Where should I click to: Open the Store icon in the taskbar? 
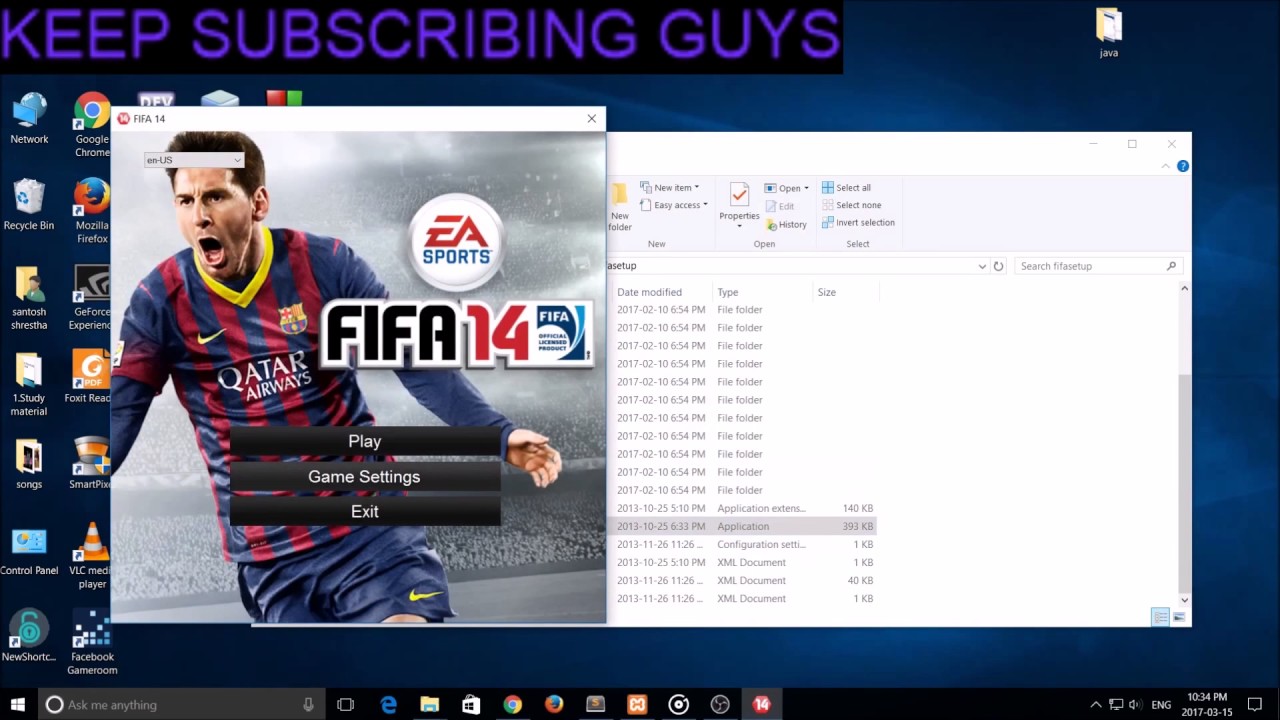point(471,704)
